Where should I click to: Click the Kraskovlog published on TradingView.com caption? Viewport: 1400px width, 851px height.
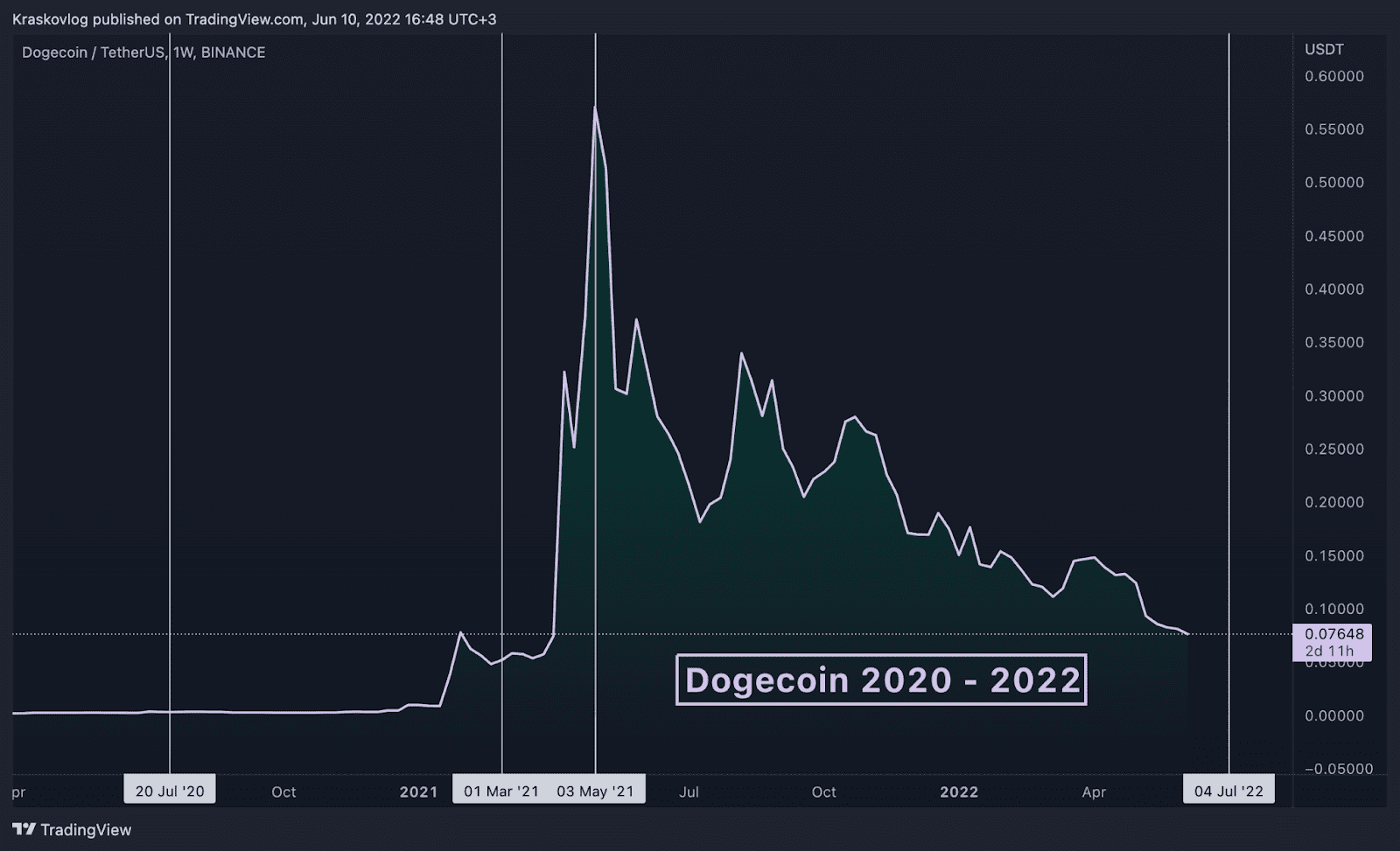(254, 19)
